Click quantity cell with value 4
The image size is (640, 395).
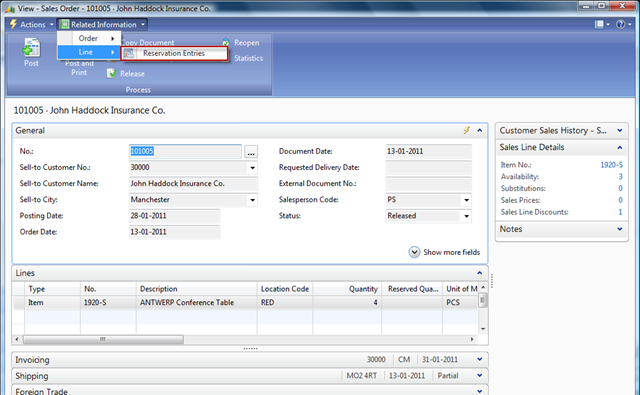tap(347, 302)
